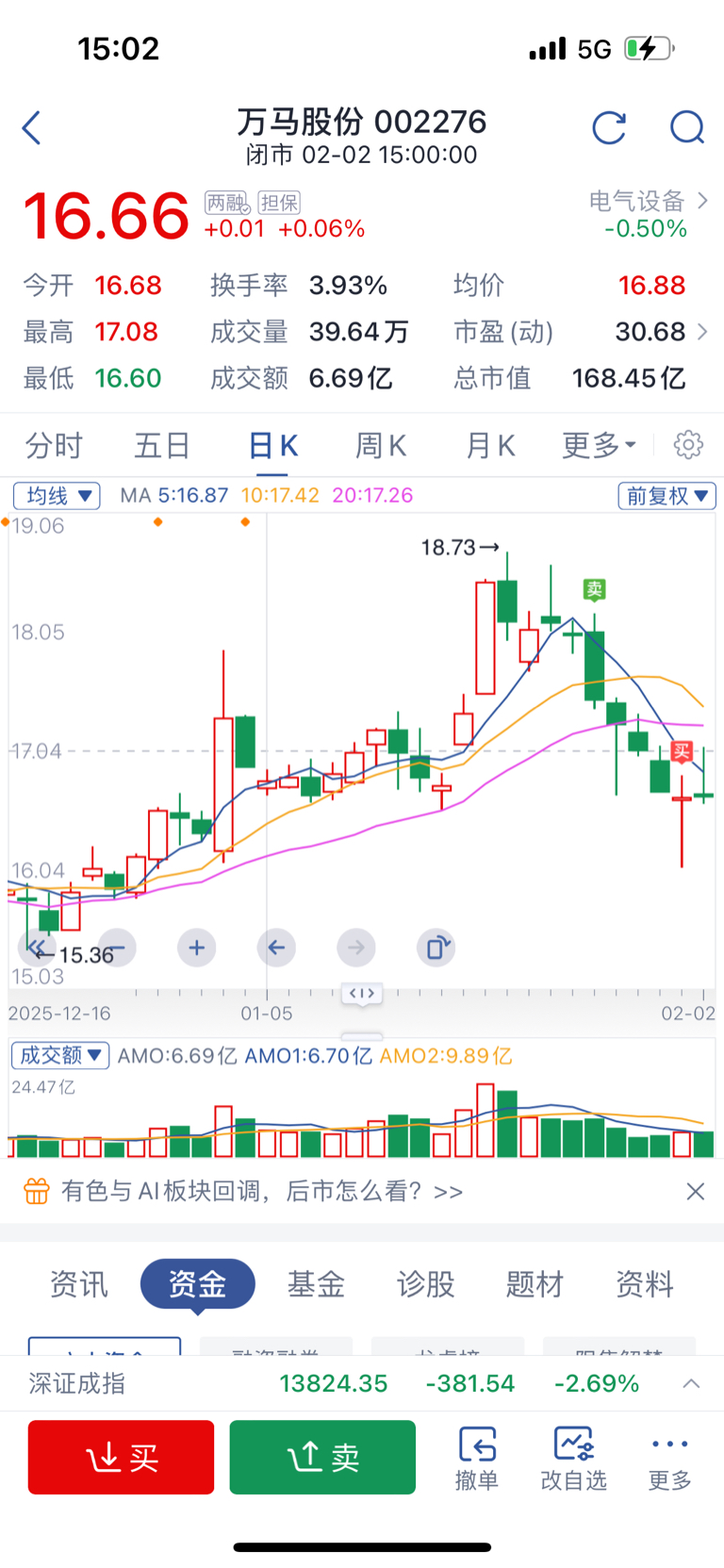Zoom in chart with plus icon
The width and height of the screenshot is (724, 1568).
click(196, 948)
